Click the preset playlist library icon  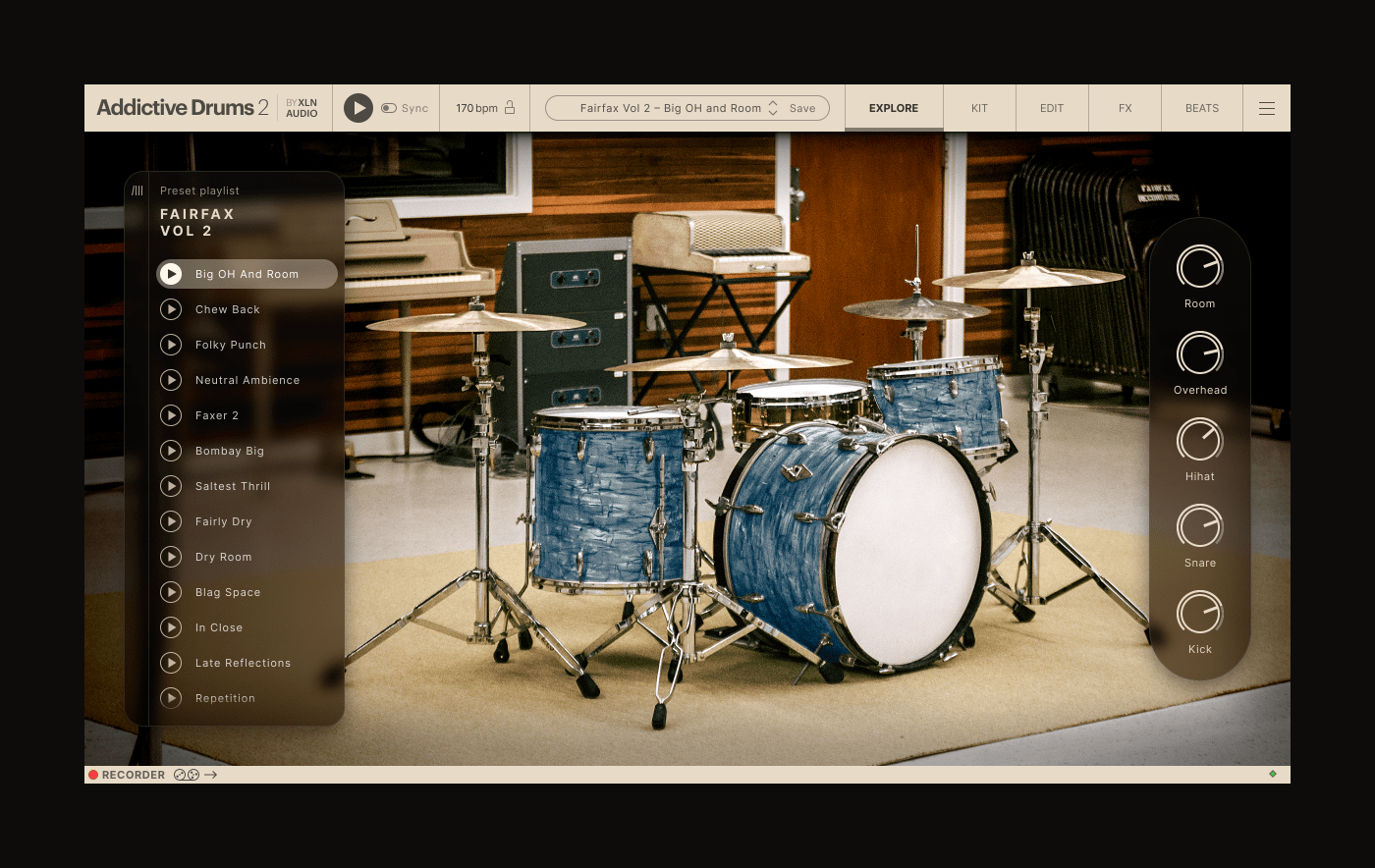137,190
